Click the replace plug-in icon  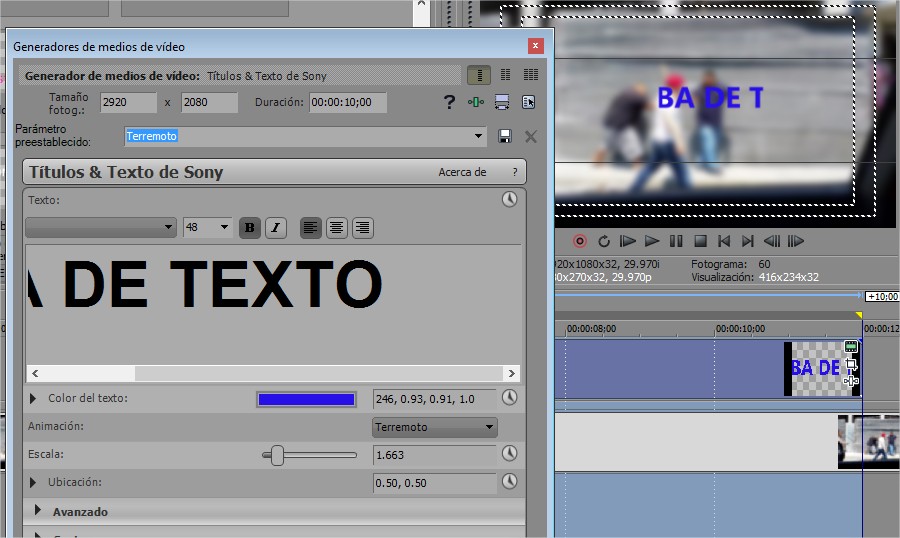529,102
